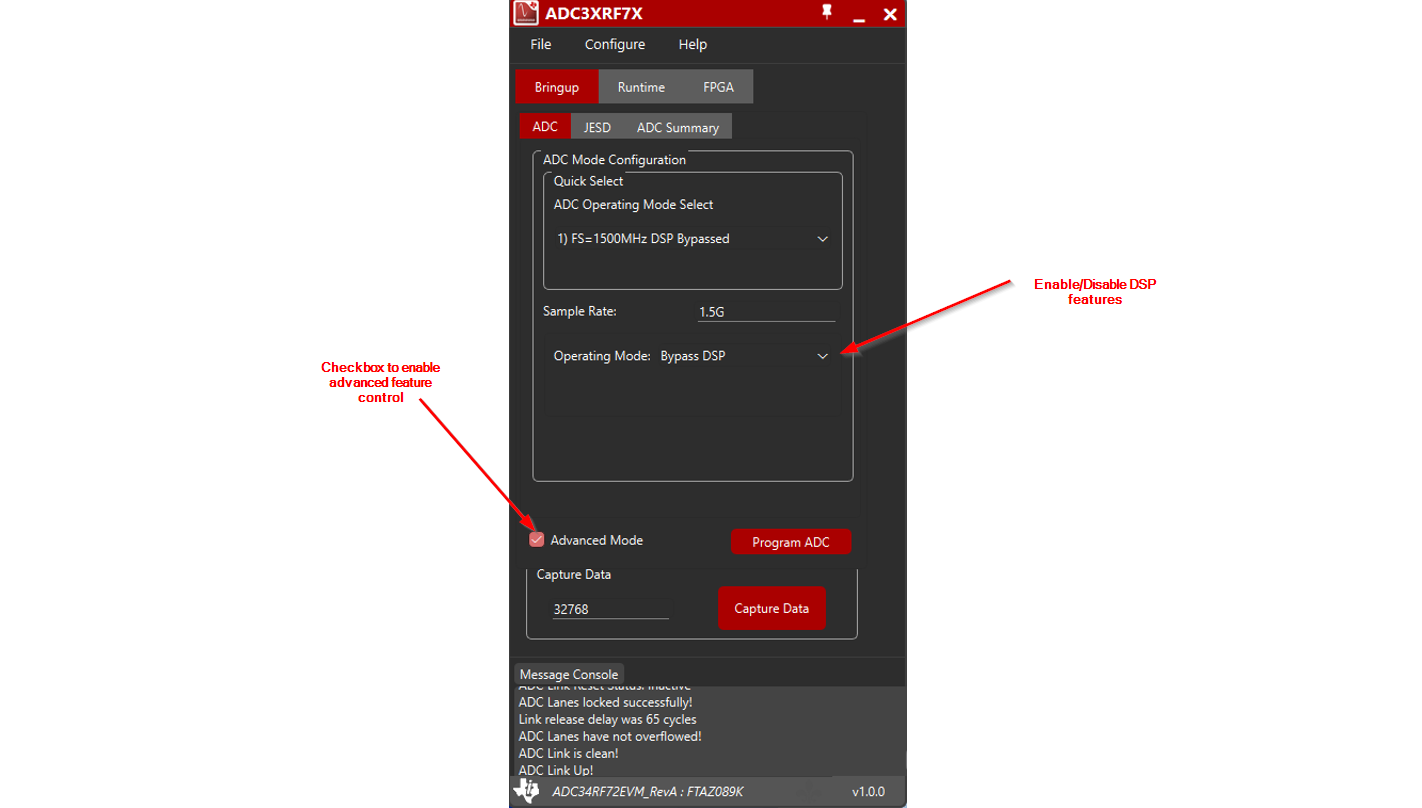Select the JESD sub-tab
Screen dimensions: 1422x808
tap(597, 127)
